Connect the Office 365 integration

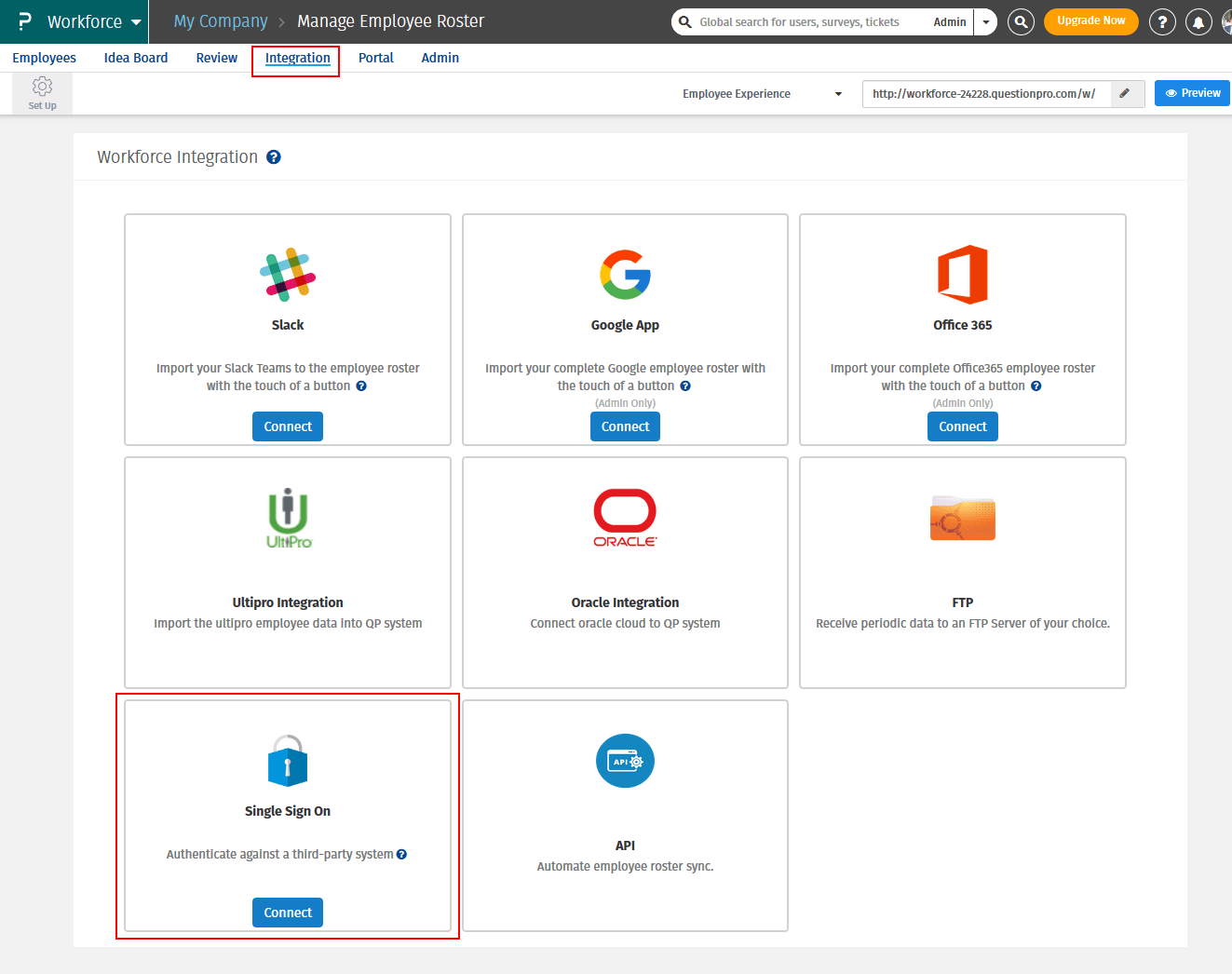click(x=963, y=426)
